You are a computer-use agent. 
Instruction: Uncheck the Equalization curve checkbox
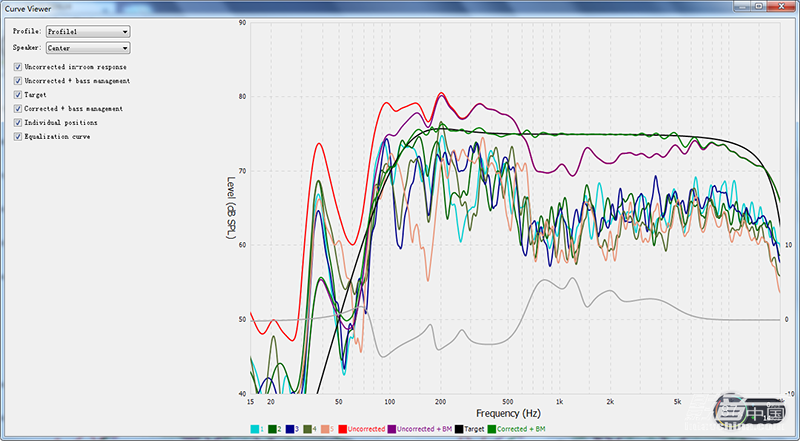[18, 136]
